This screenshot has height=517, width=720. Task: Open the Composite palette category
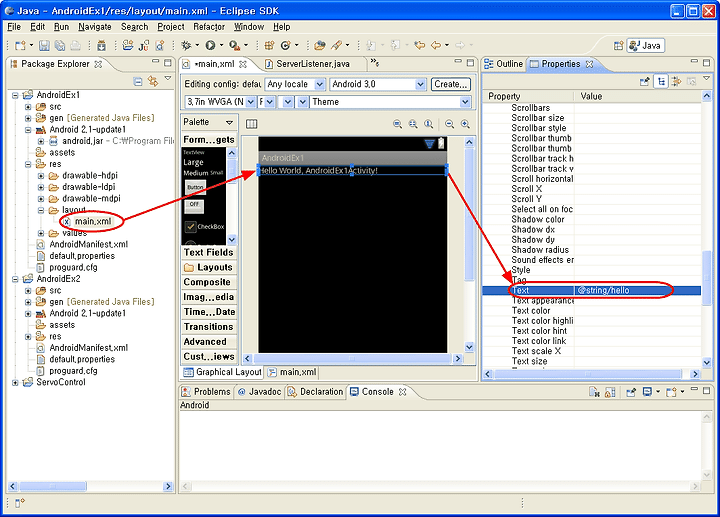(209, 282)
